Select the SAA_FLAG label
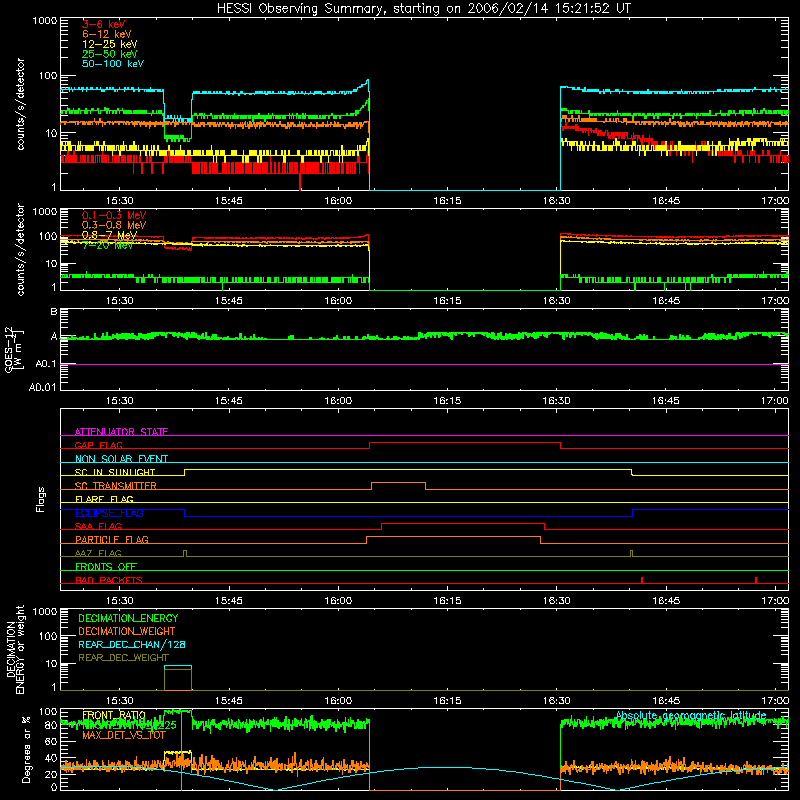 (x=98, y=526)
